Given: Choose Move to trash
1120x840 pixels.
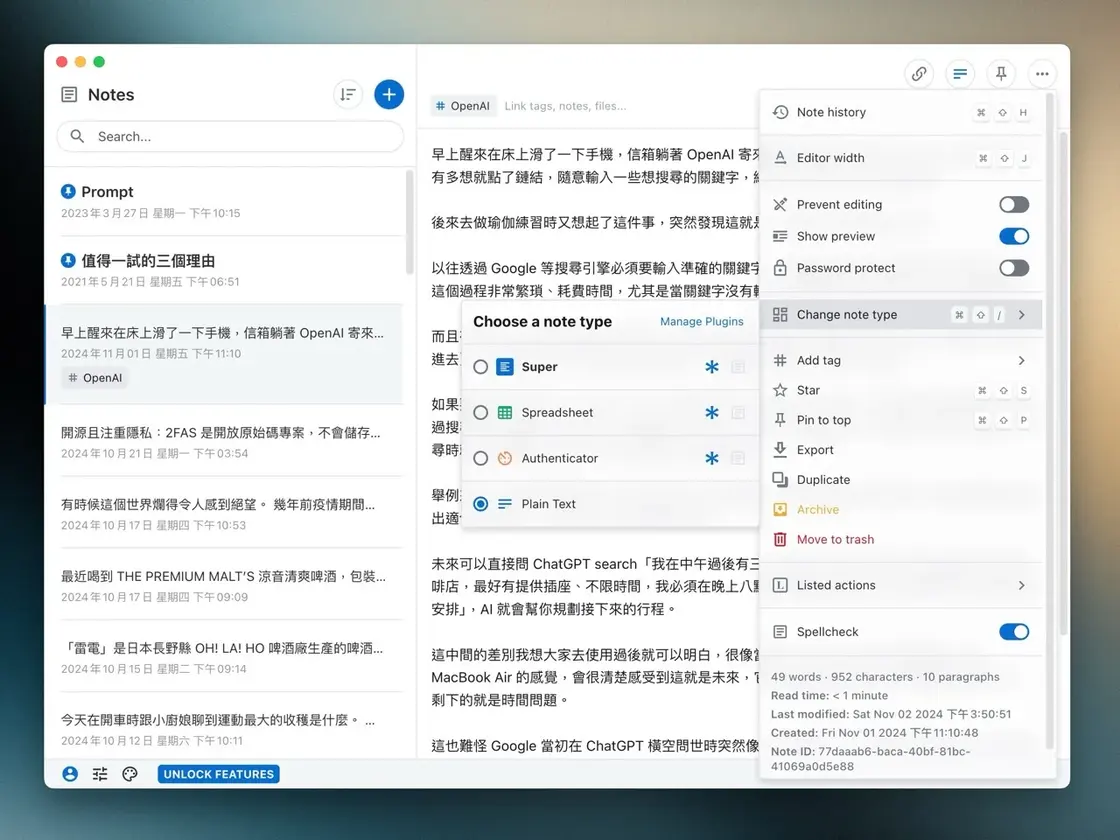Looking at the screenshot, I should tap(901, 540).
